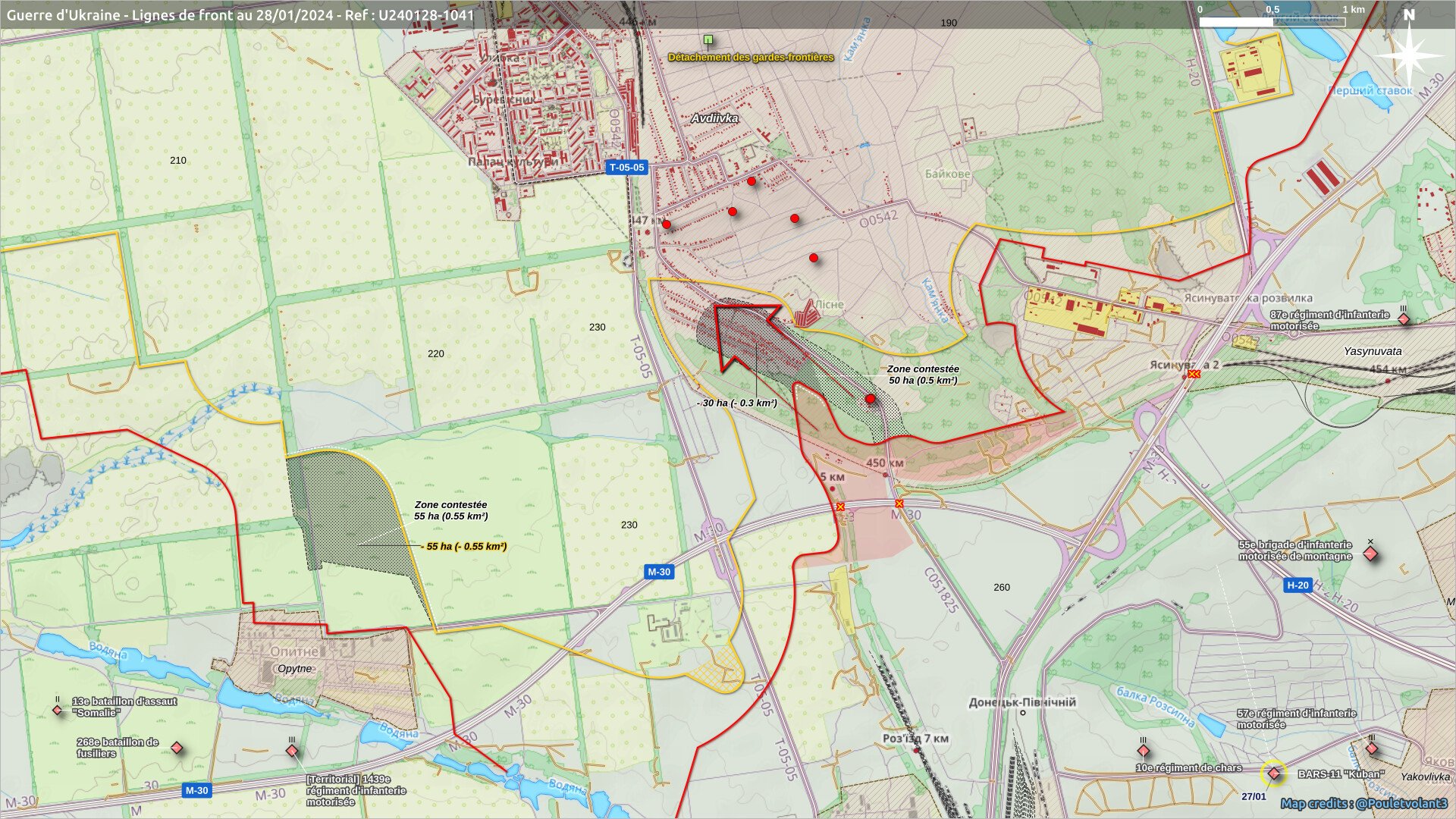The width and height of the screenshot is (1456, 819).
Task: Select the 57e régiment d'infanterie motorisée unit diamond
Action: [x=1372, y=748]
